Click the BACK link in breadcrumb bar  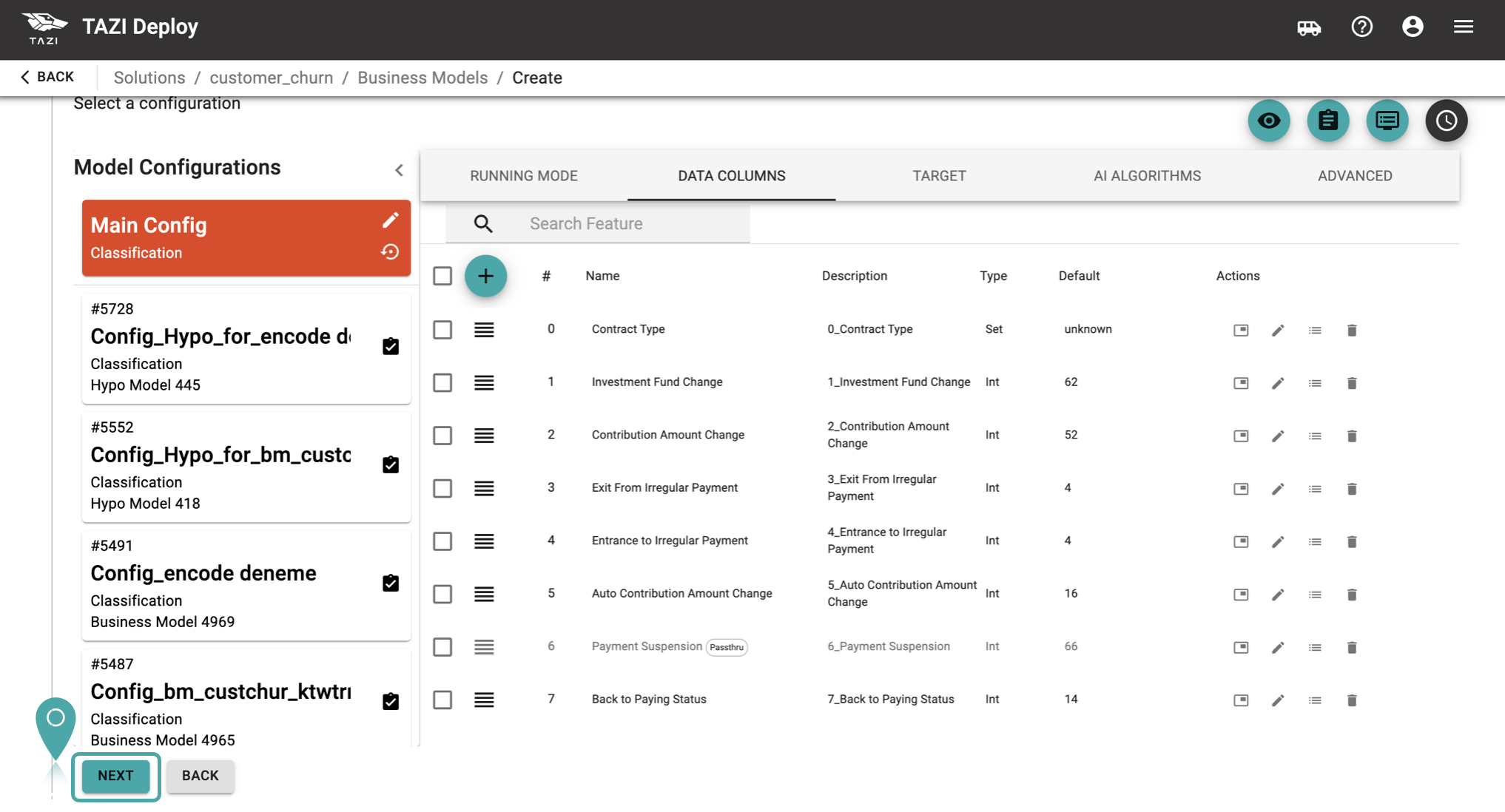point(47,77)
